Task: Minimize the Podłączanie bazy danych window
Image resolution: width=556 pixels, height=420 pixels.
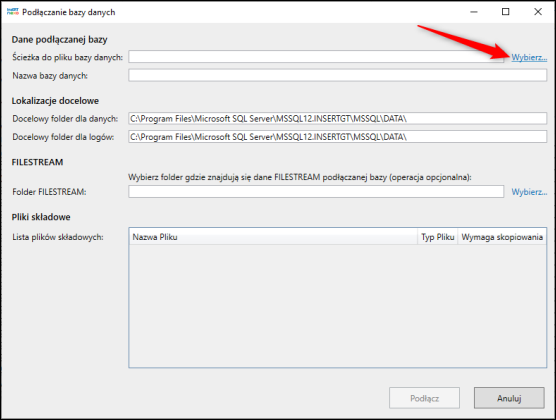Action: (474, 12)
